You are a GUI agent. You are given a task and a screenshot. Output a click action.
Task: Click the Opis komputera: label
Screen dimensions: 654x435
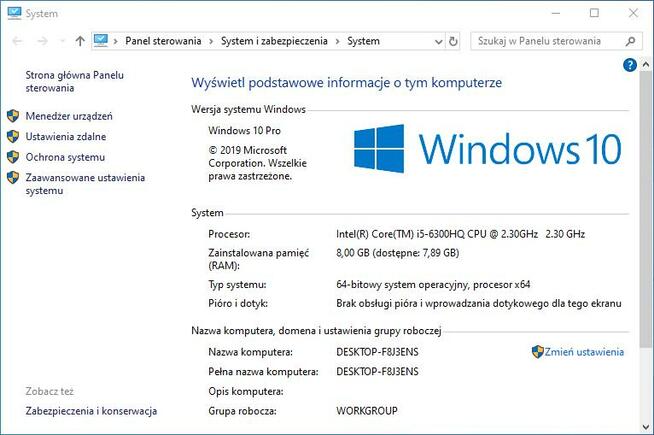pos(246,391)
